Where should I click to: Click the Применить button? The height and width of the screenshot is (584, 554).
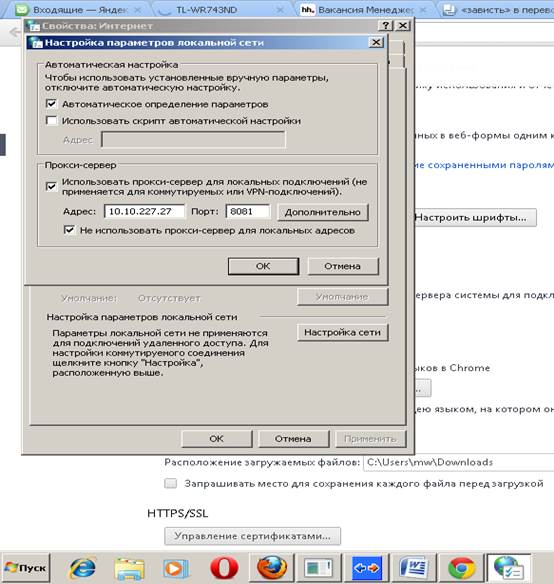pos(371,439)
